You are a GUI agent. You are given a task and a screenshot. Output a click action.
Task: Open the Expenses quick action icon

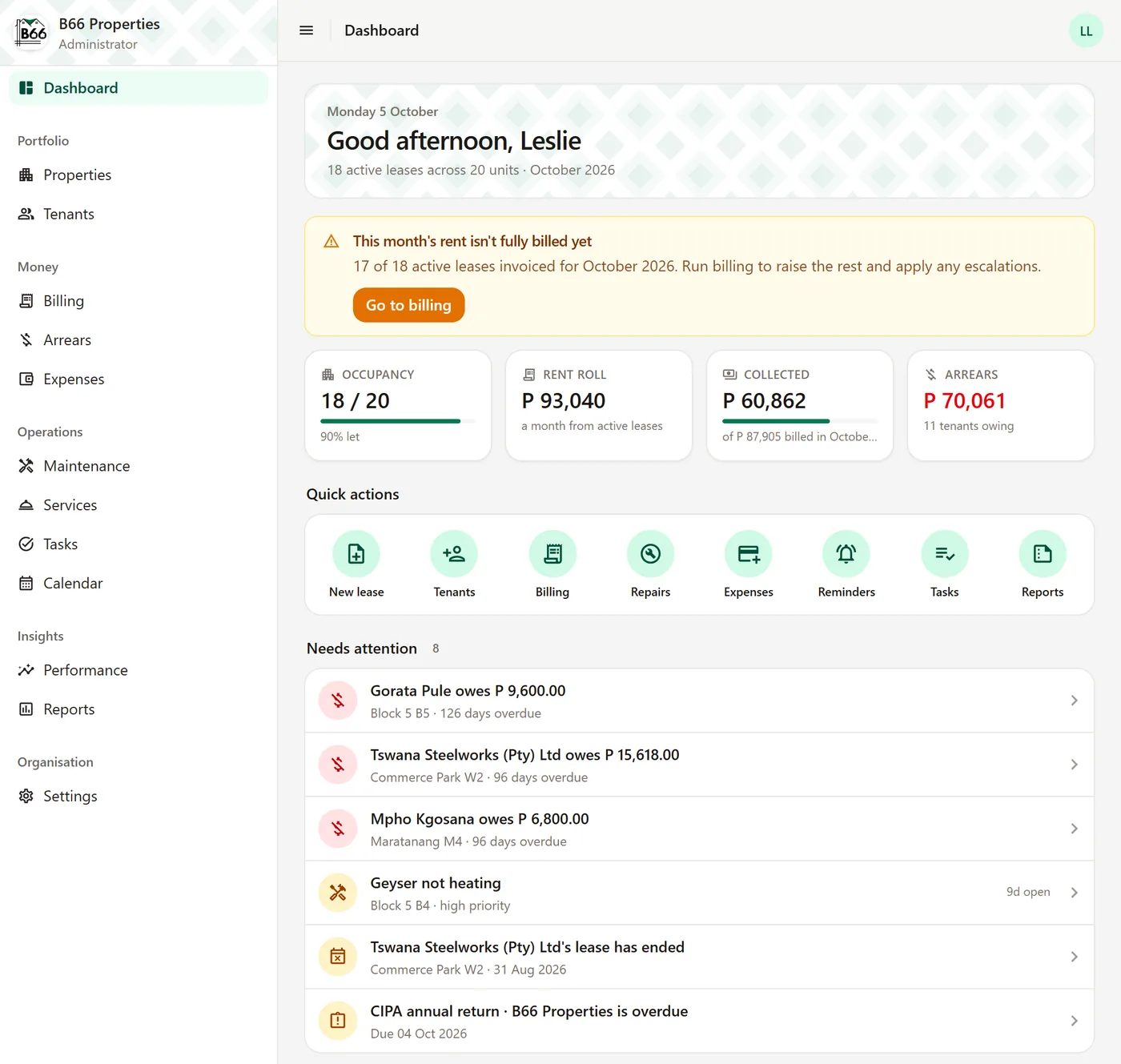pos(749,553)
